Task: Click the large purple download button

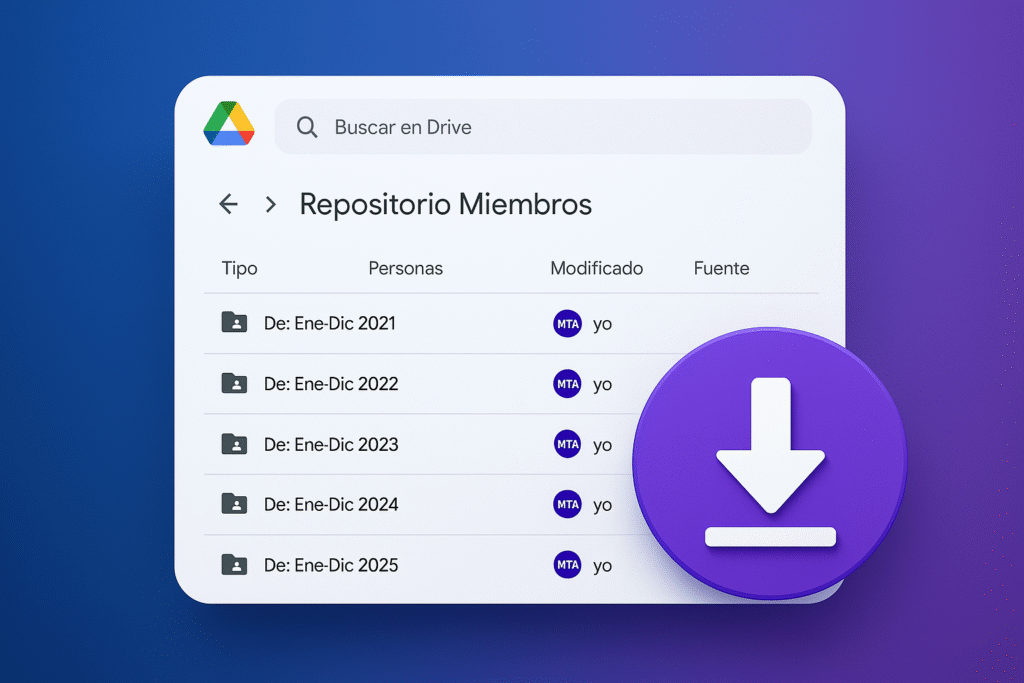Action: click(x=769, y=463)
